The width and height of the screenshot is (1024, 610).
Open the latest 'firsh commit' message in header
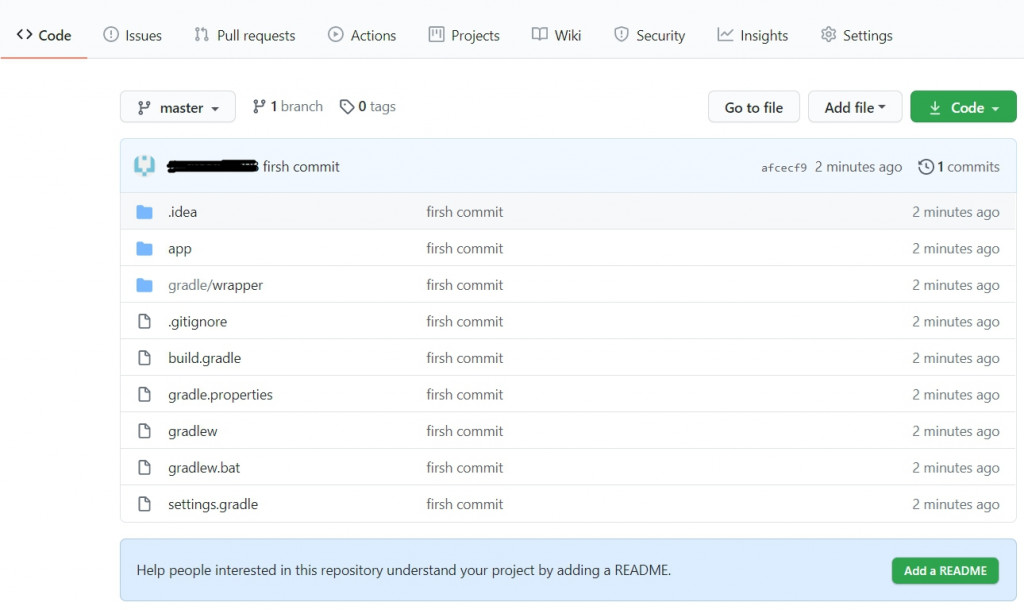301,167
